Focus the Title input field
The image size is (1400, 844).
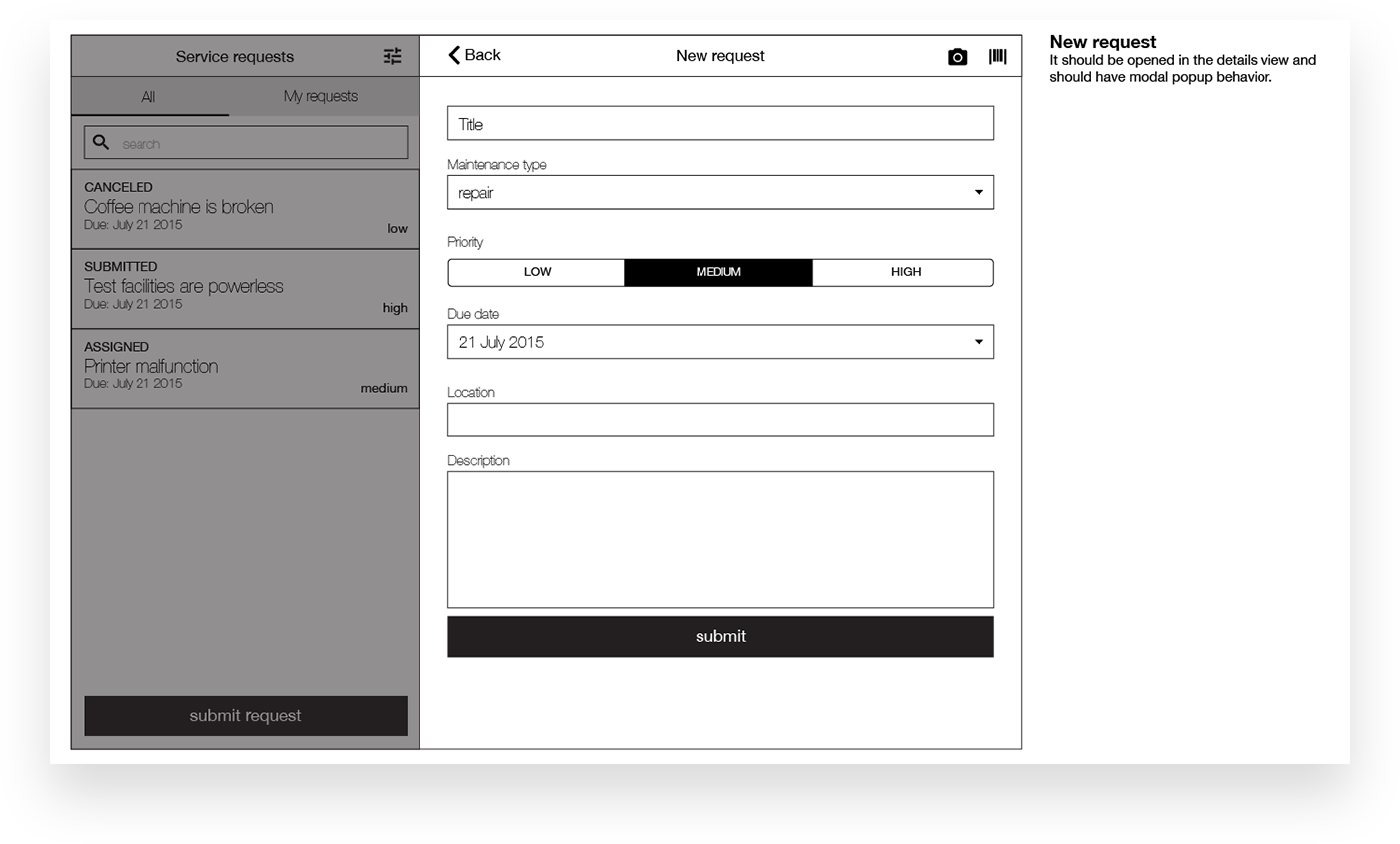pyautogui.click(x=720, y=123)
